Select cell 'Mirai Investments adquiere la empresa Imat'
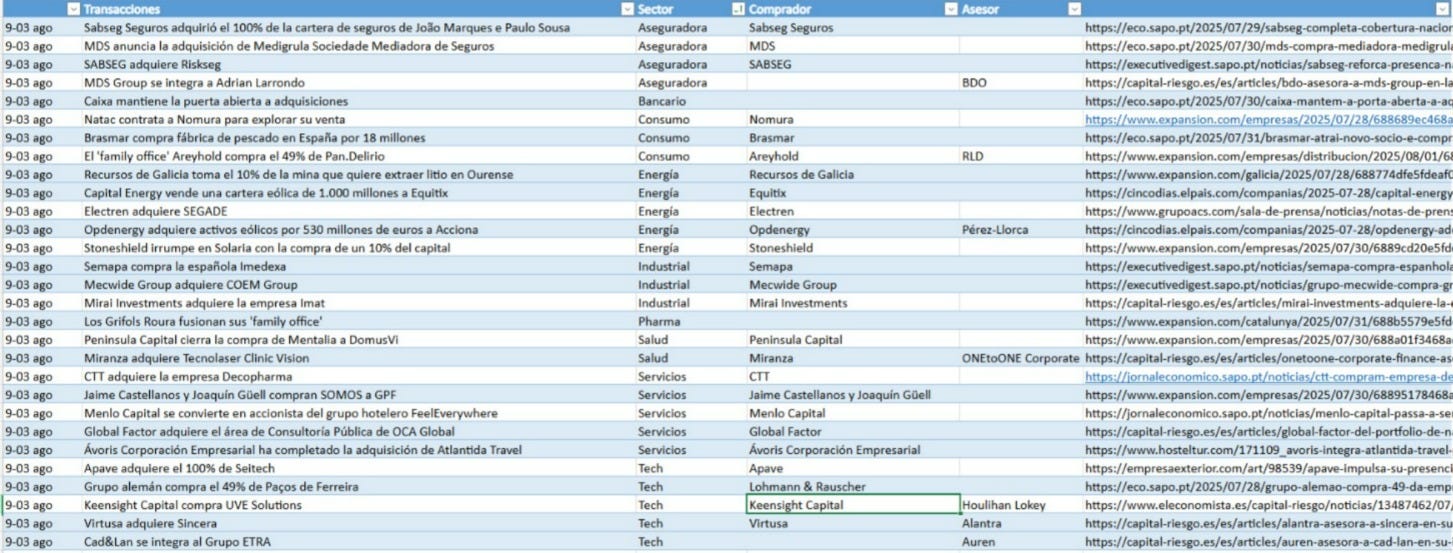Screen dimensions: 1453x553 pyautogui.click(x=358, y=303)
